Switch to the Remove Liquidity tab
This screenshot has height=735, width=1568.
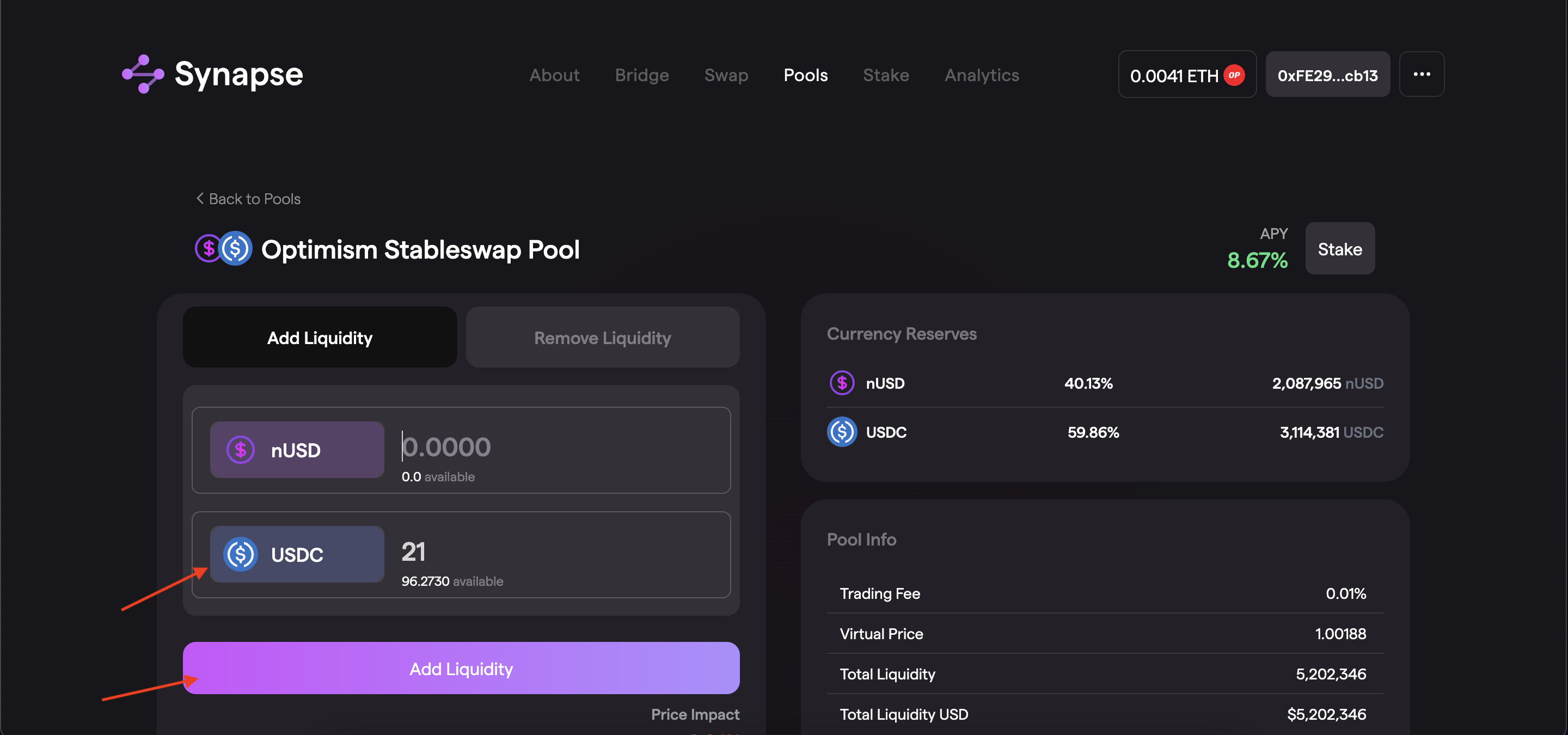pyautogui.click(x=603, y=337)
